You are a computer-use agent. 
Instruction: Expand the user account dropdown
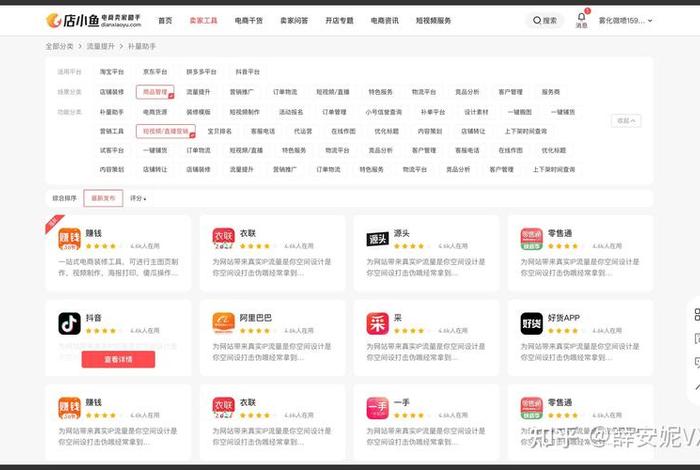coord(625,21)
